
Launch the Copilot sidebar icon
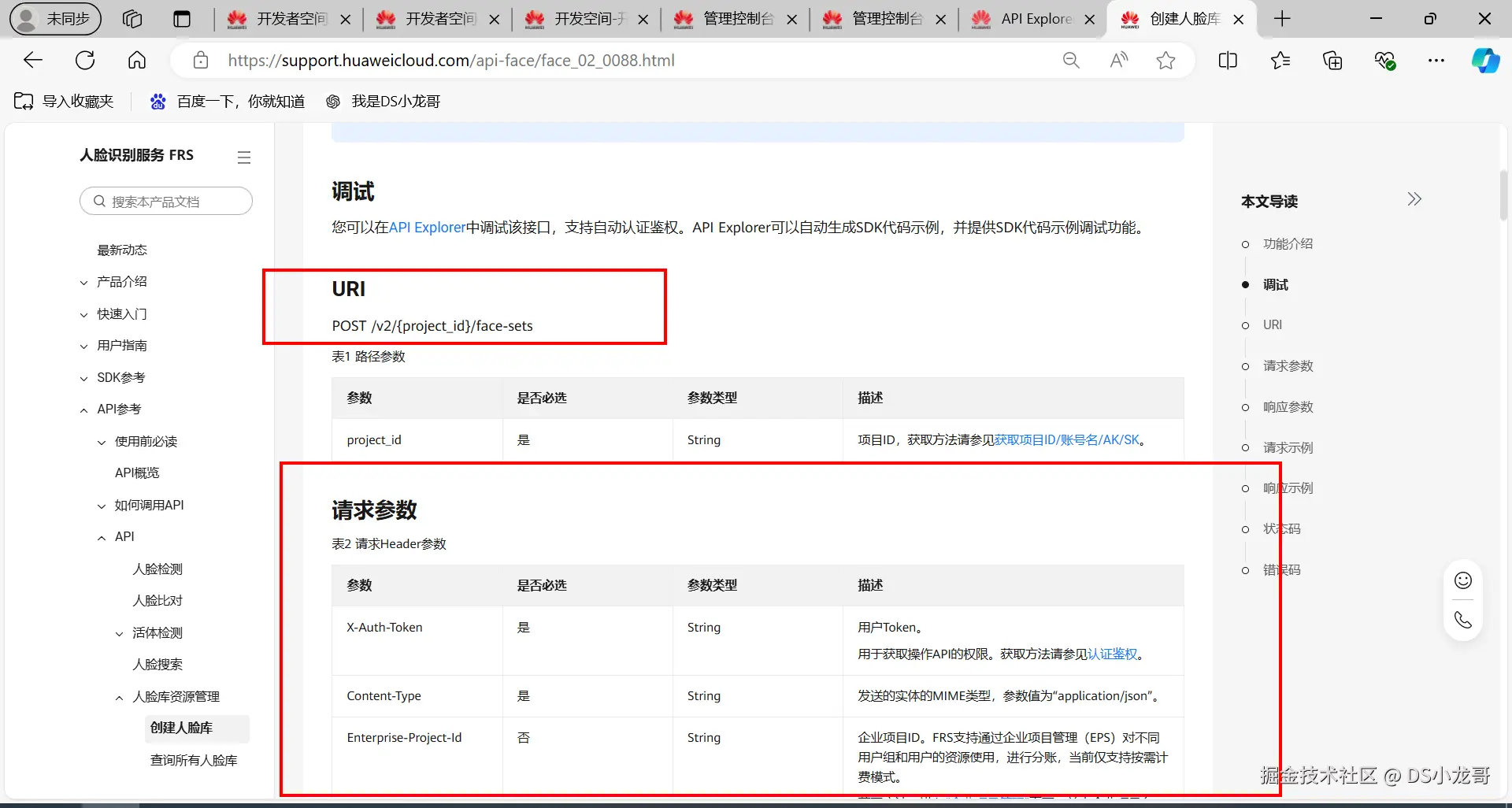1486,60
